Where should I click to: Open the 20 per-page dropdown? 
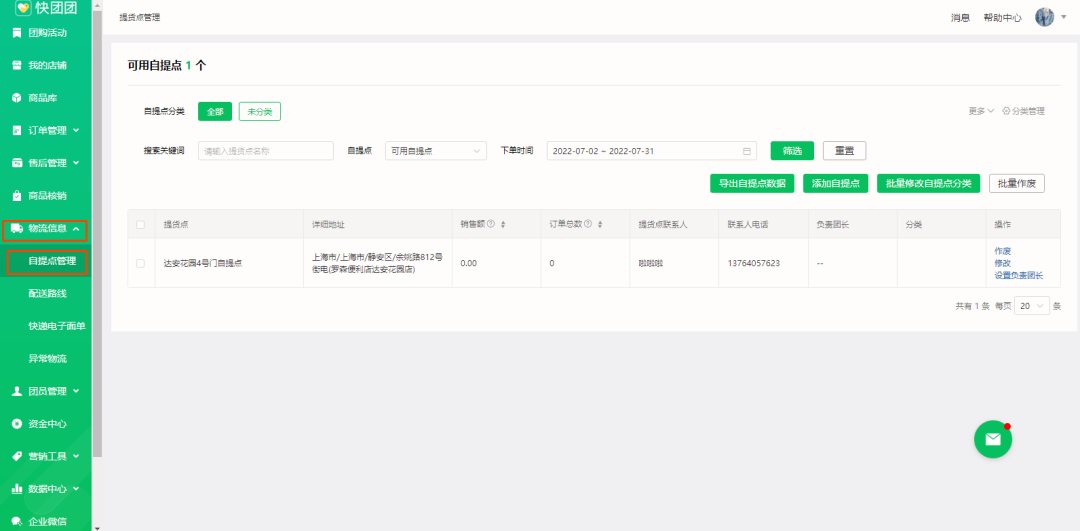tap(1032, 306)
